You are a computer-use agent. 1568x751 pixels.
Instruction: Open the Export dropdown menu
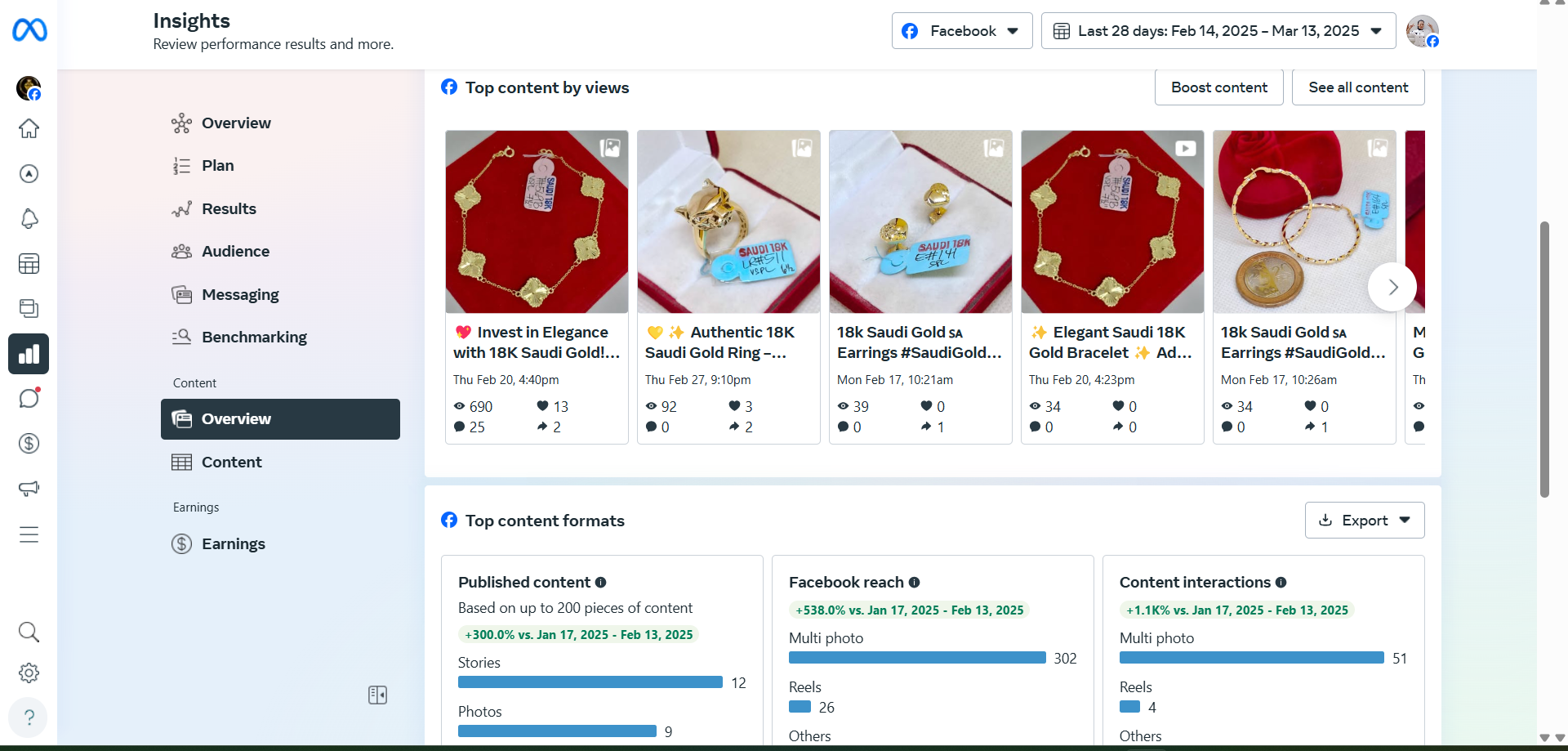coord(1365,521)
